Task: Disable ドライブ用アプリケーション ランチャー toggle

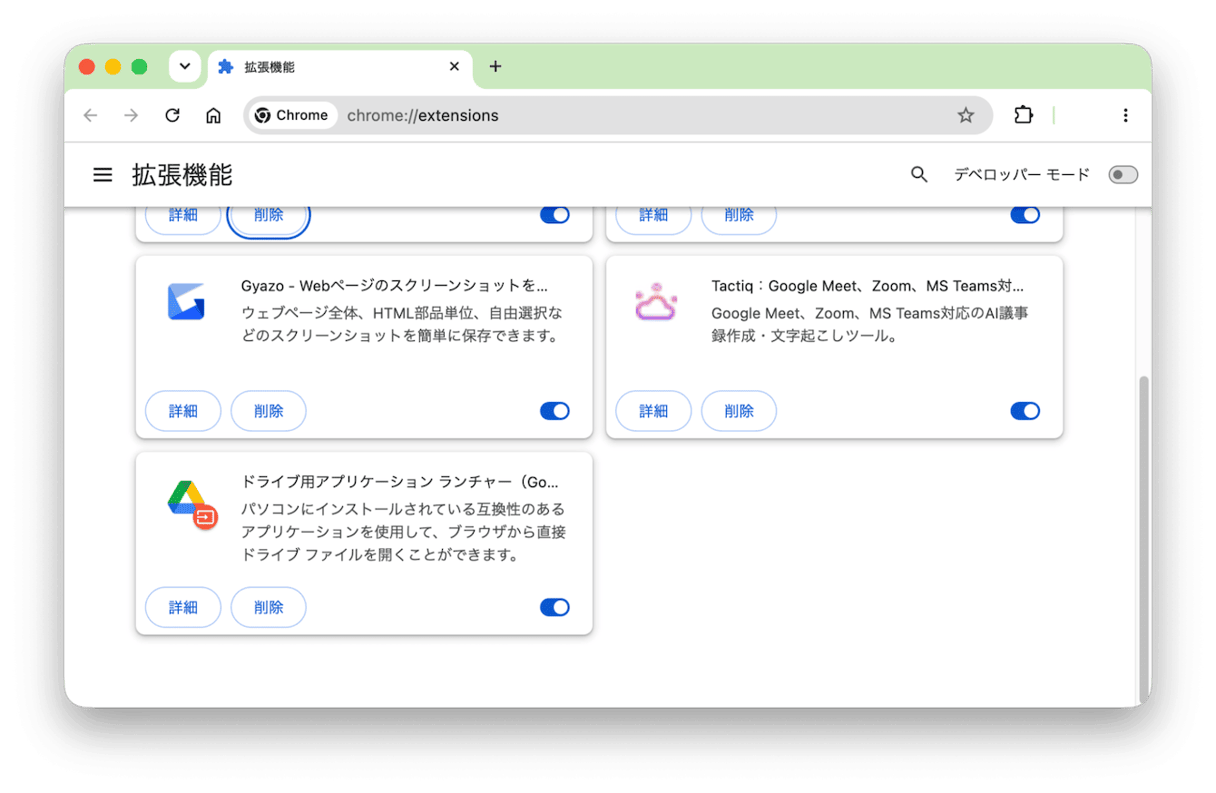Action: pos(554,607)
